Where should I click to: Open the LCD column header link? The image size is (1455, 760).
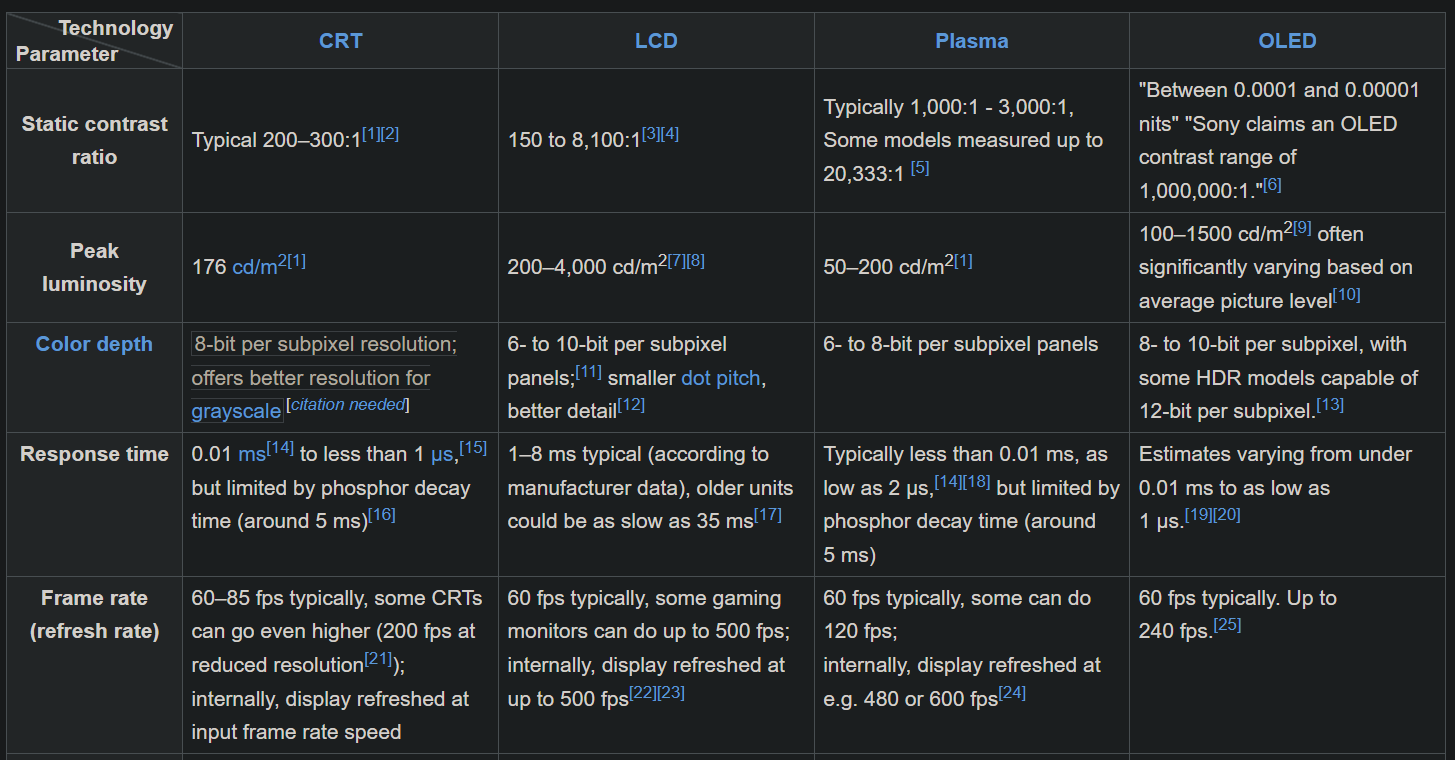pyautogui.click(x=656, y=41)
